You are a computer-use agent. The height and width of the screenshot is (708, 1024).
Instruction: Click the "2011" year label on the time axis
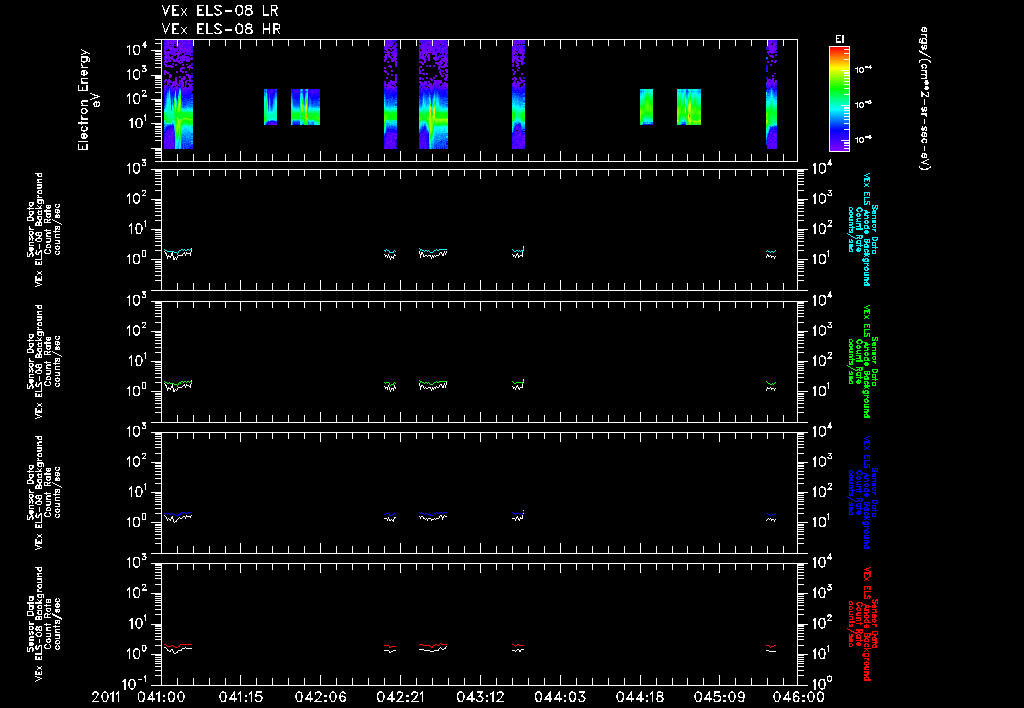click(106, 698)
